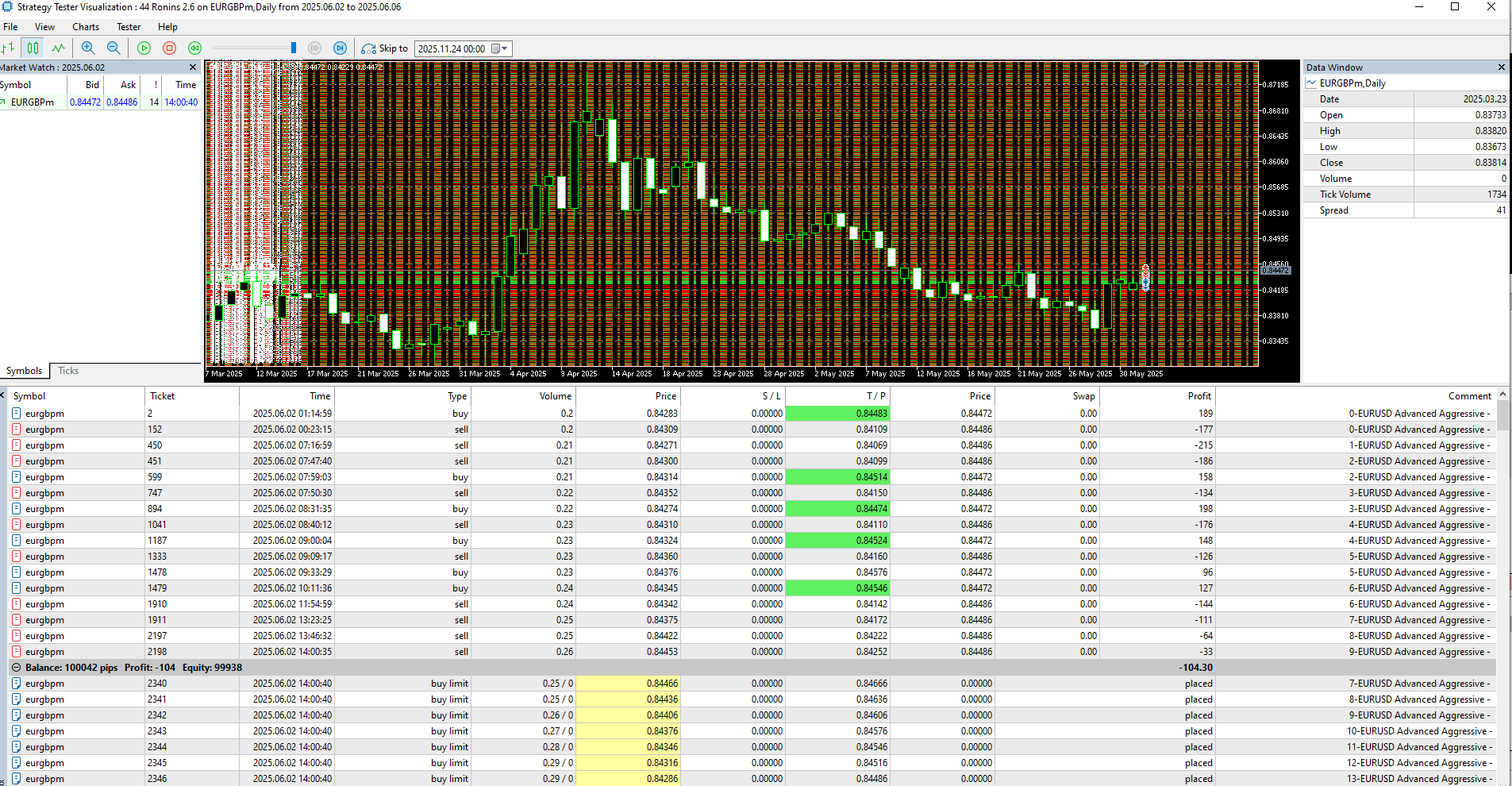Select EURGBPm symbol in Market Watch
Screen dimensions: 1512x786
click(x=32, y=102)
